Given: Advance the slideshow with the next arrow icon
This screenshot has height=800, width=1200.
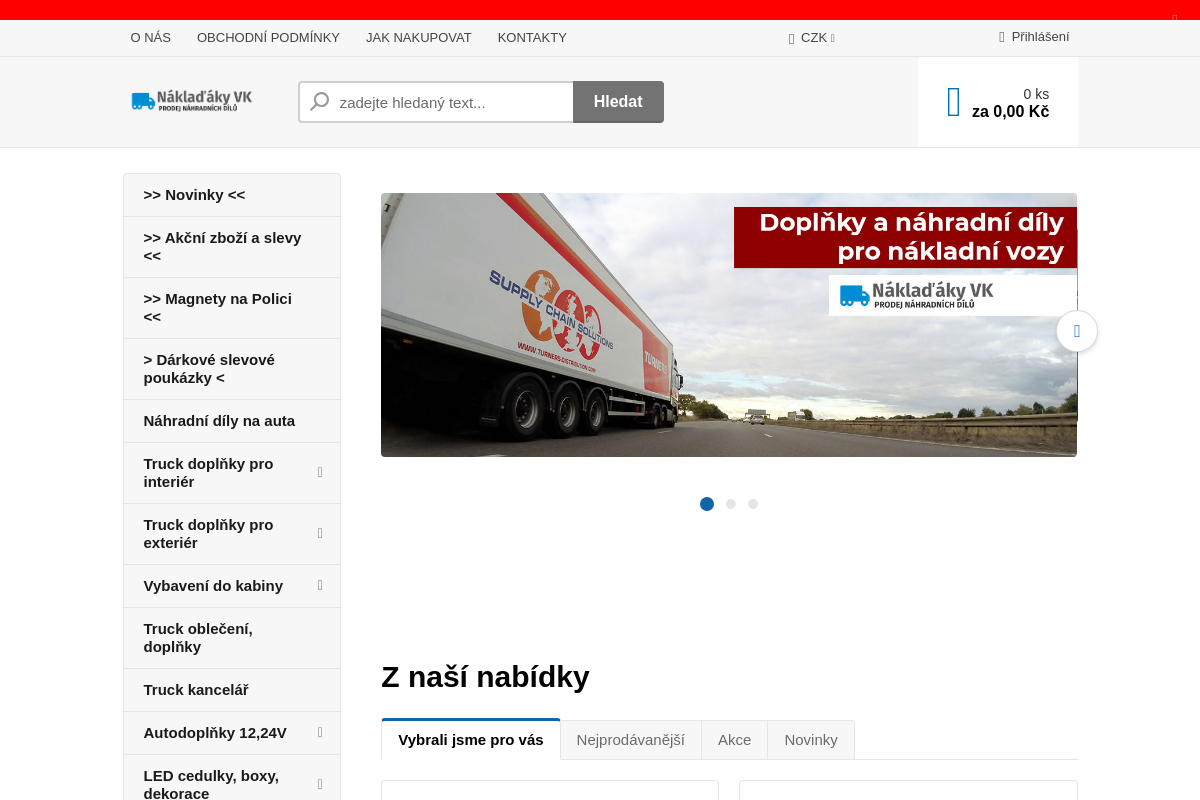Looking at the screenshot, I should point(1076,331).
